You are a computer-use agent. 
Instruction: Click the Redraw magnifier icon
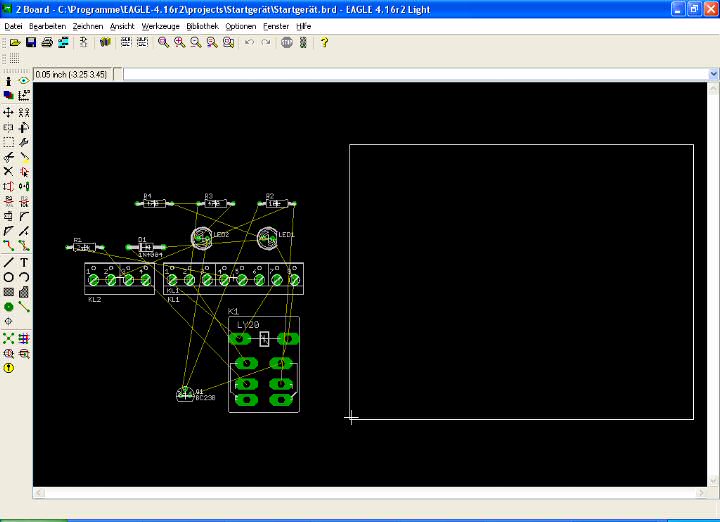(212, 43)
